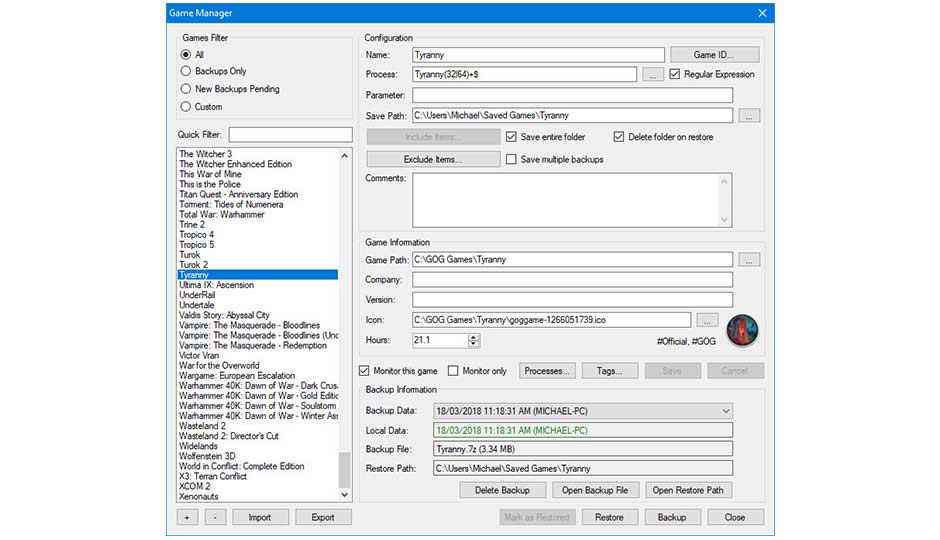Screen dimensions: 940x540
Task: Toggle Delete folder on restore checkbox
Action: point(619,137)
